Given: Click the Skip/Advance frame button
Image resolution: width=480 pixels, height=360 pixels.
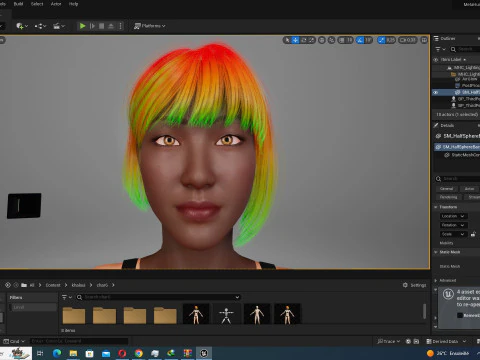Looking at the screenshot, I should click(x=92, y=26).
